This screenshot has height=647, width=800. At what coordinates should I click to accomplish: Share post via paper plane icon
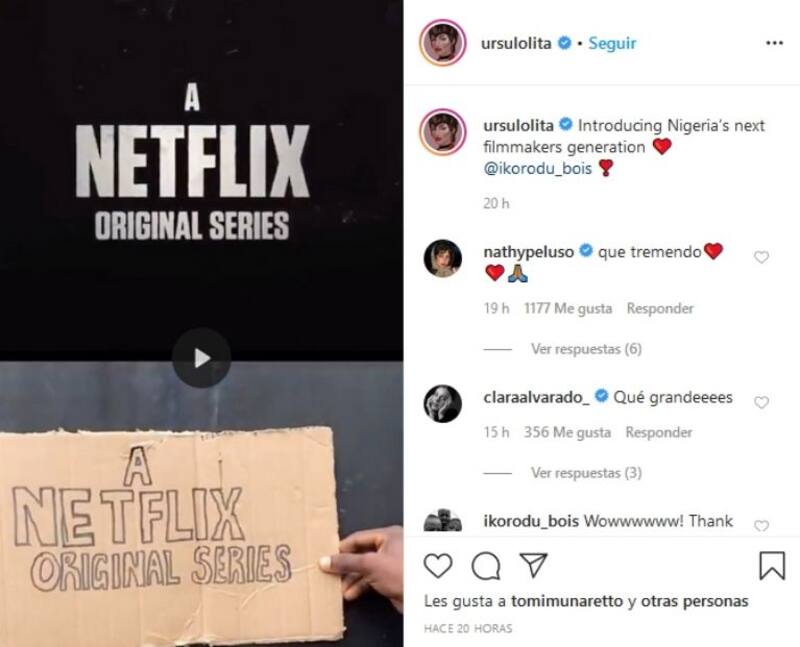coord(533,565)
